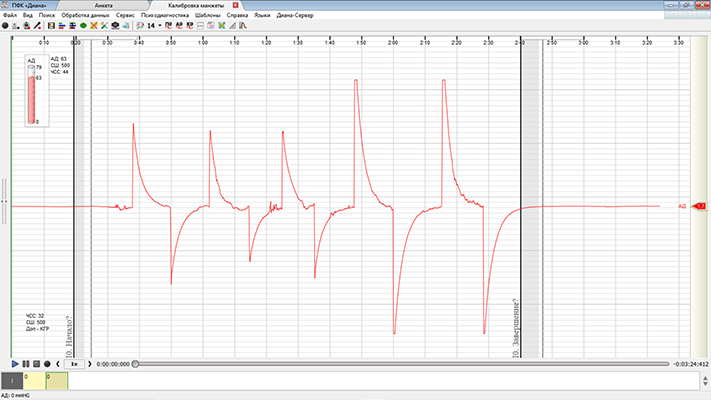Click the 1x playback speed field
The width and height of the screenshot is (711, 400).
point(74,364)
